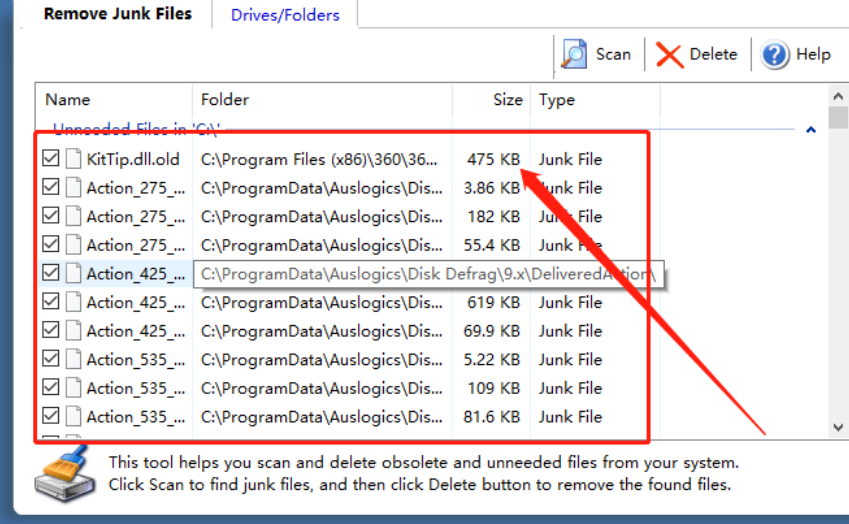Click the 5.22 KB size cell
Image resolution: width=849 pixels, height=524 pixels.
pos(492,360)
